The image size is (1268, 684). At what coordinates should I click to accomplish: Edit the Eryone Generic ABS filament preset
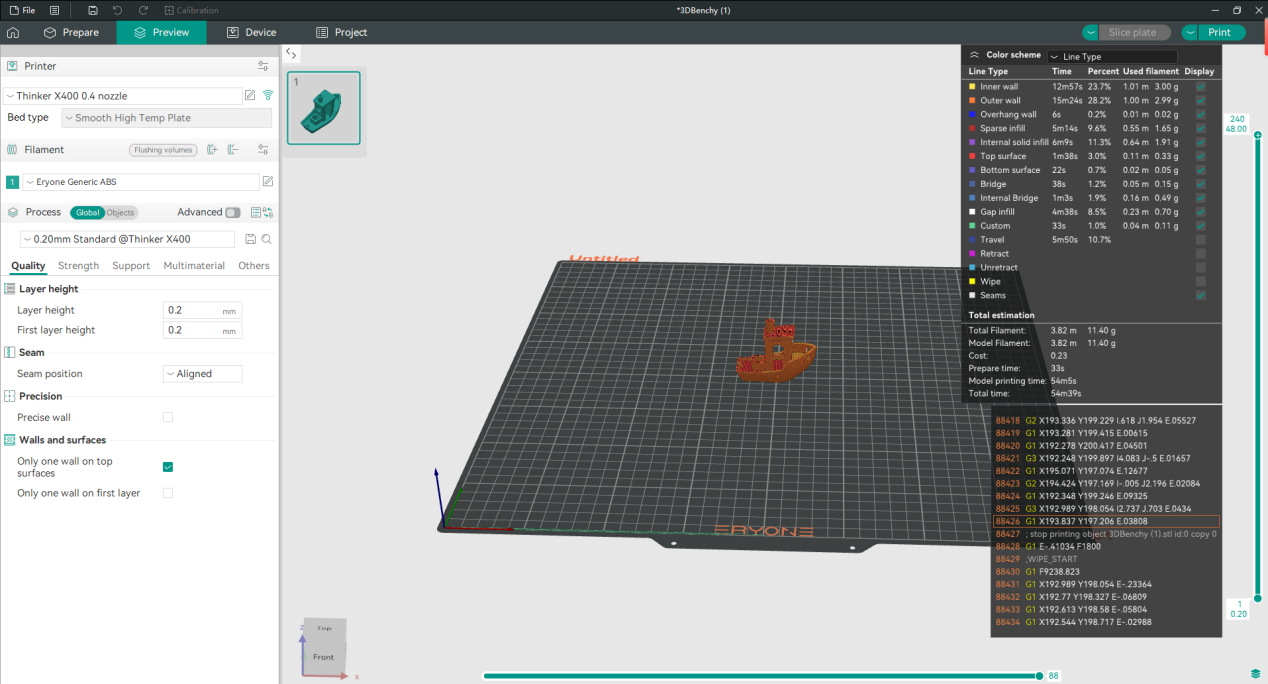(x=268, y=182)
